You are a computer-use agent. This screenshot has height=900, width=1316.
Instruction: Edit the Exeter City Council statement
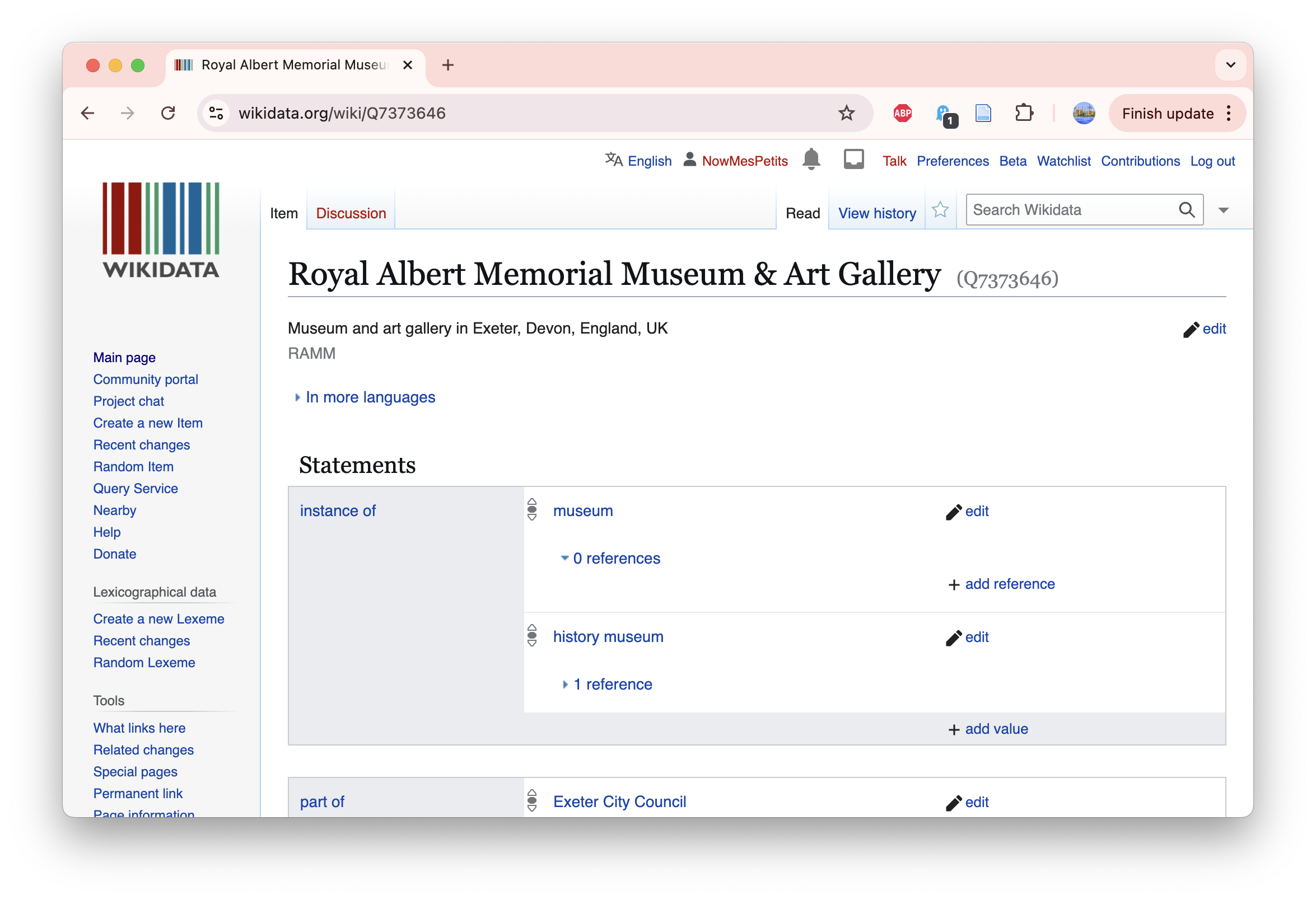(x=967, y=803)
